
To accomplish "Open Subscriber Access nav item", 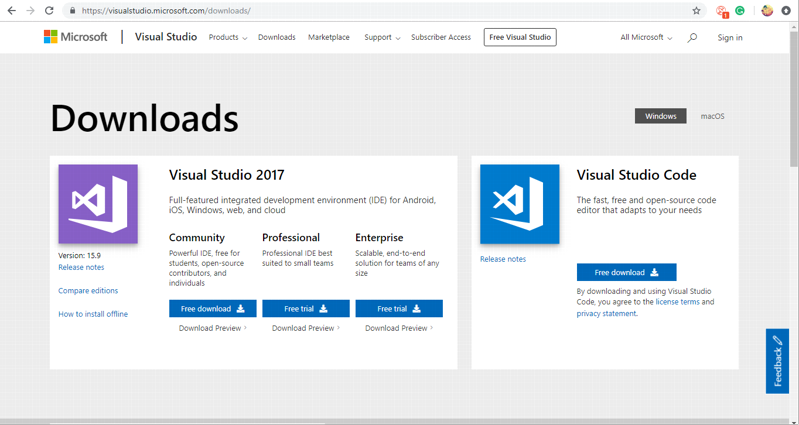I will tap(441, 37).
